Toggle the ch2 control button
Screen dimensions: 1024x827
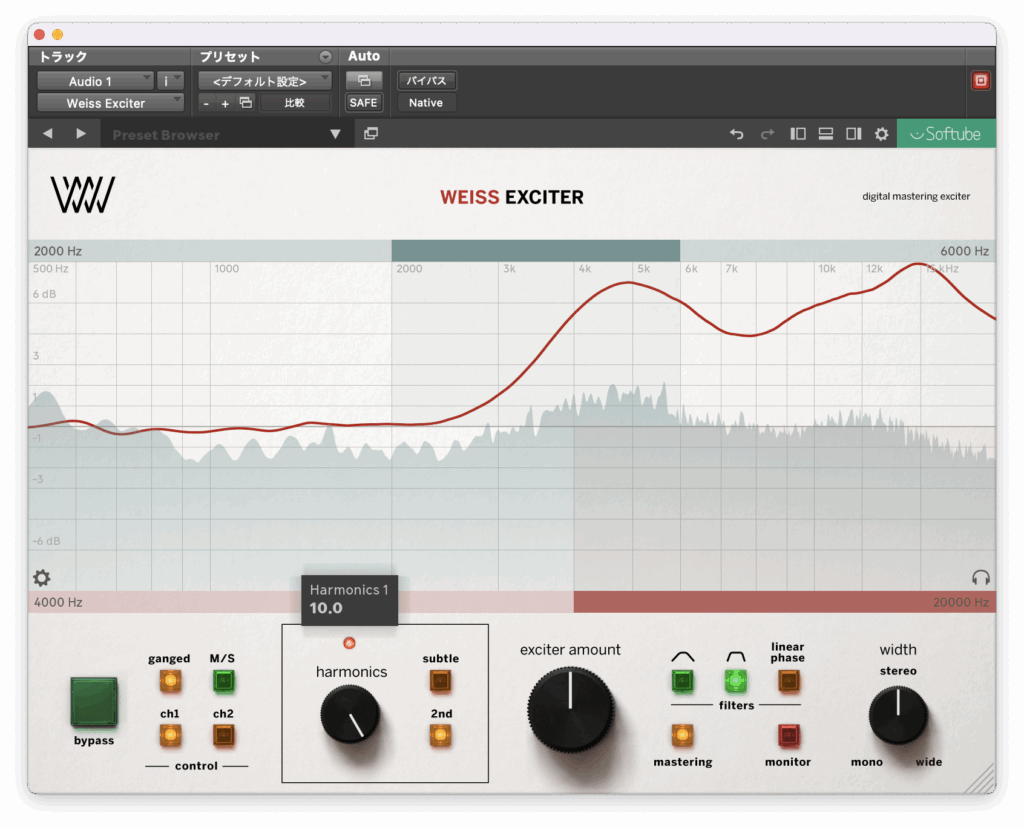click(223, 736)
